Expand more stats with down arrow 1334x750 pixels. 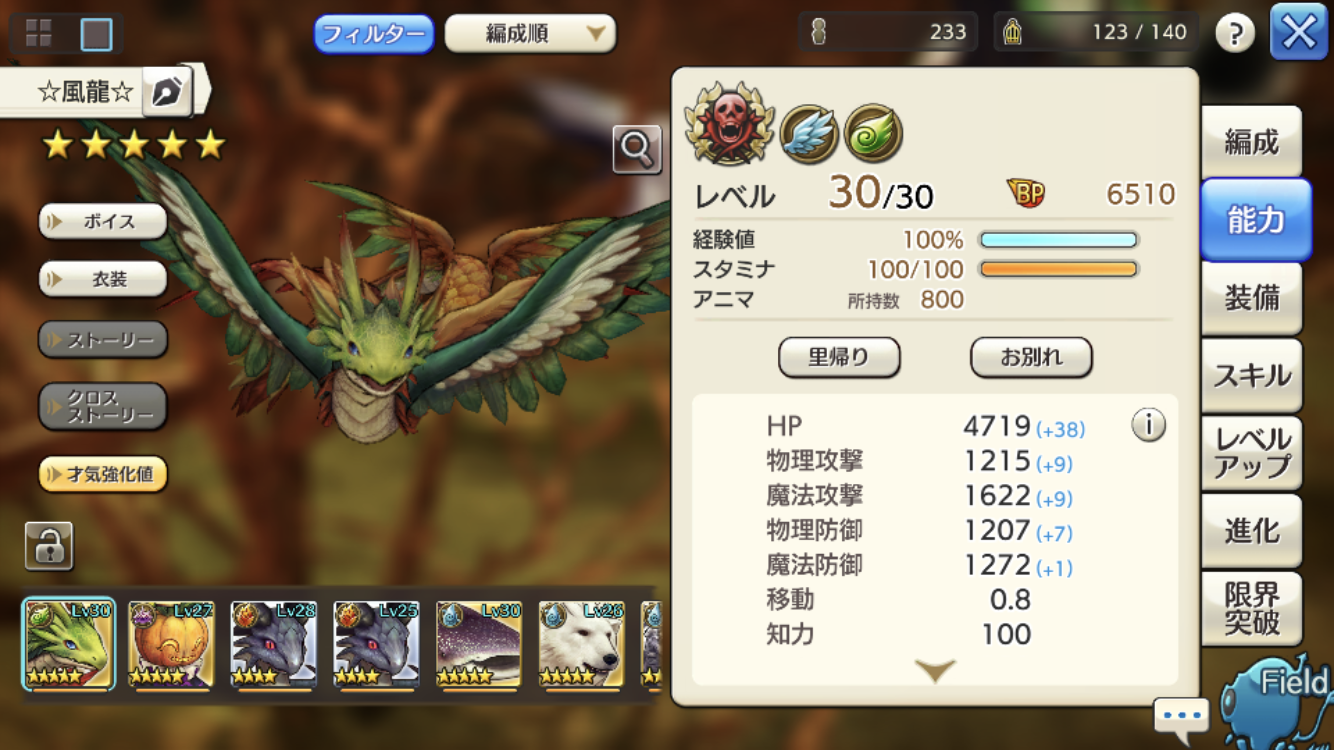click(934, 670)
